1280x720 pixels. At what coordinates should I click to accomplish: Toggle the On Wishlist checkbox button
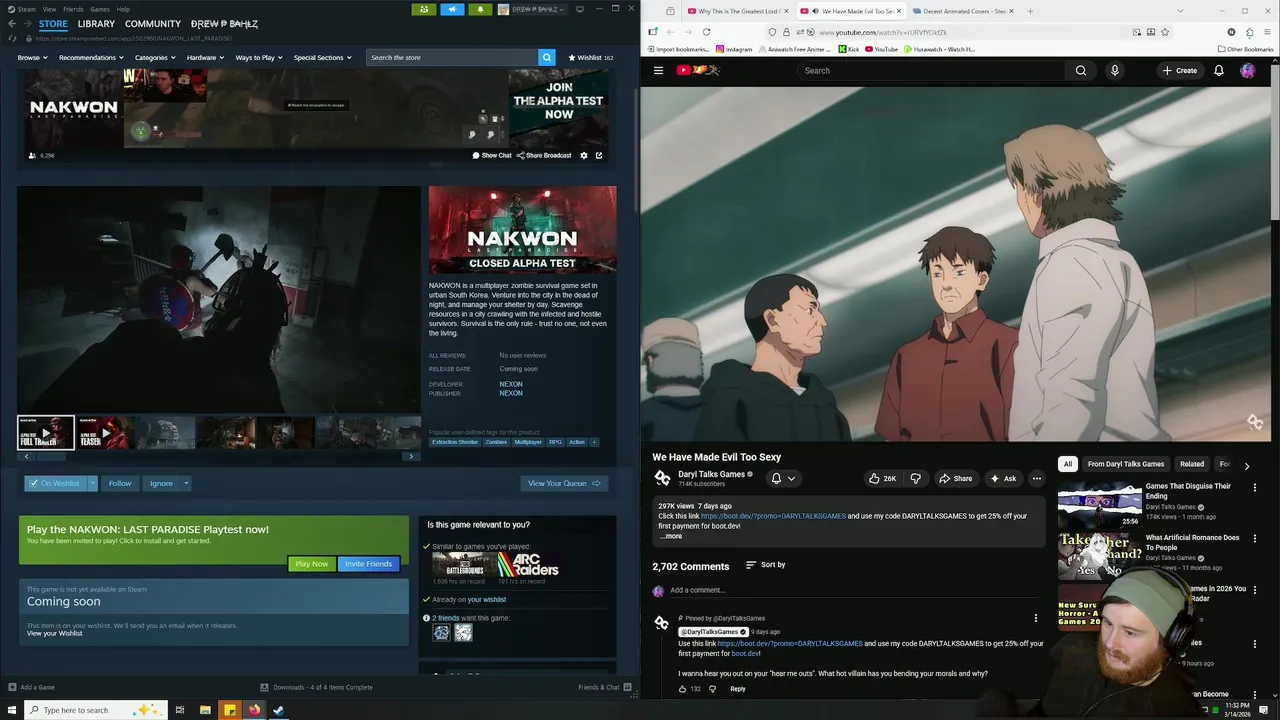coord(56,483)
